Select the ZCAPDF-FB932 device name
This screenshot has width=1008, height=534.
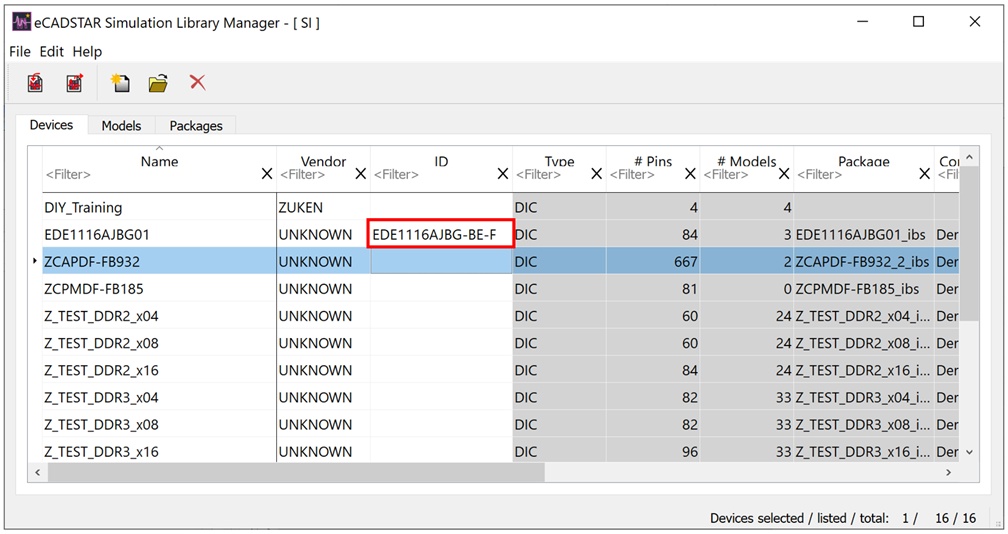tap(92, 262)
